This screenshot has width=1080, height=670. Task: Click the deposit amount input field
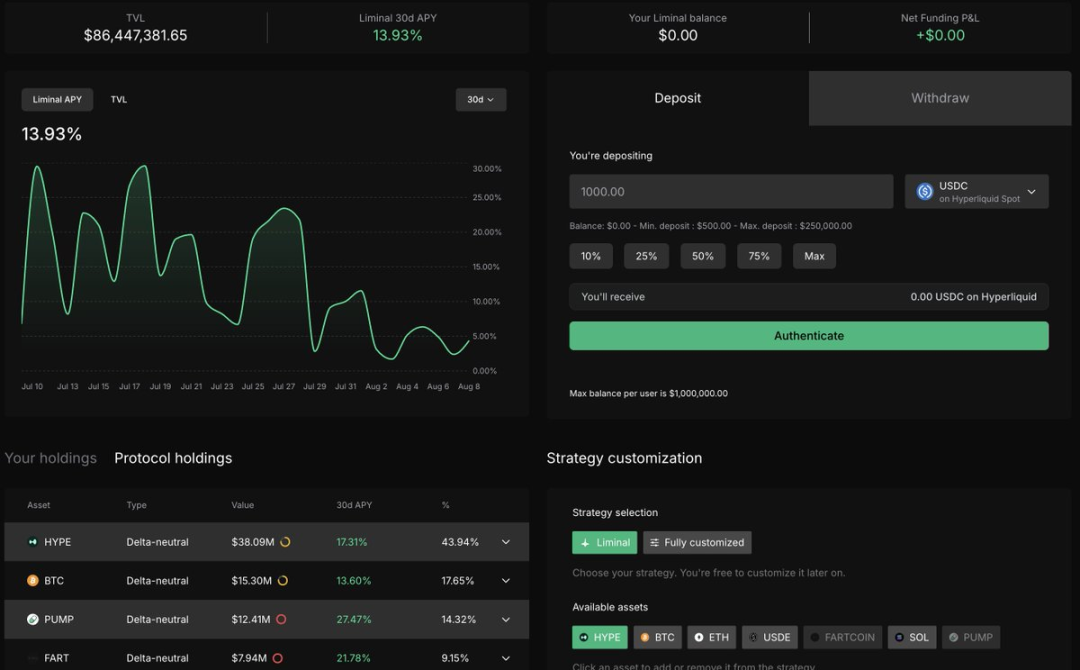pyautogui.click(x=731, y=191)
